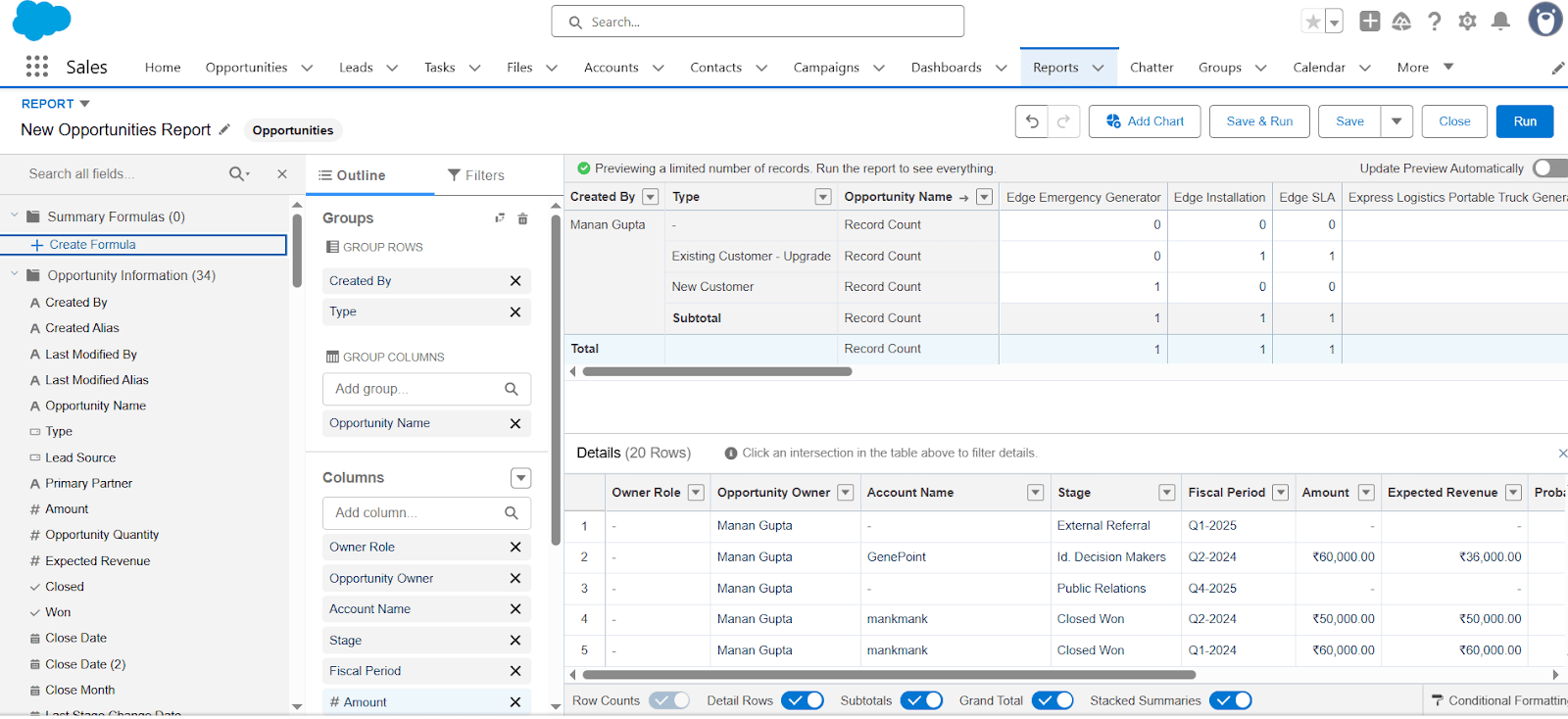The image size is (1568, 719).
Task: Edit the report name pencil icon
Action: 224,129
